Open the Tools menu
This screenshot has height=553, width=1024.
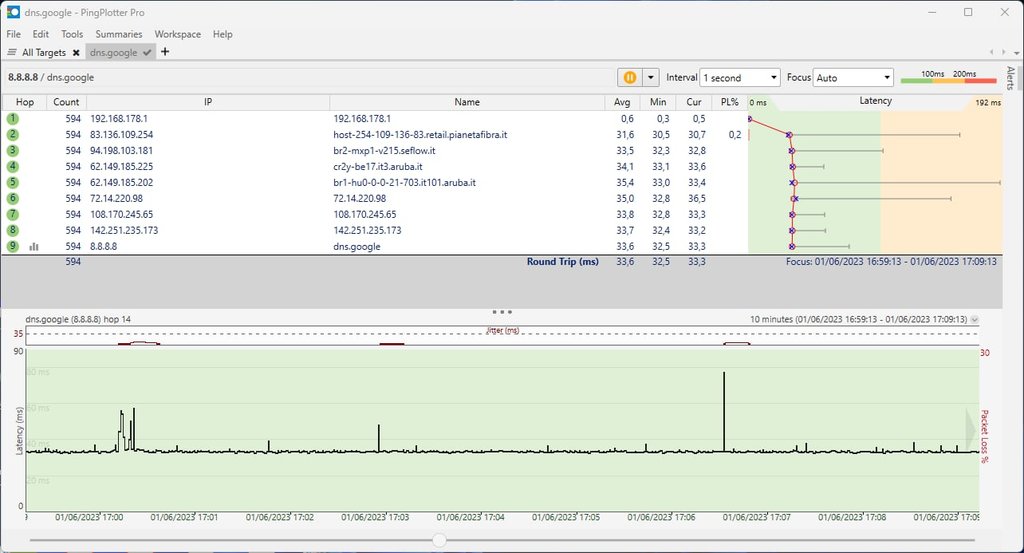tap(72, 34)
